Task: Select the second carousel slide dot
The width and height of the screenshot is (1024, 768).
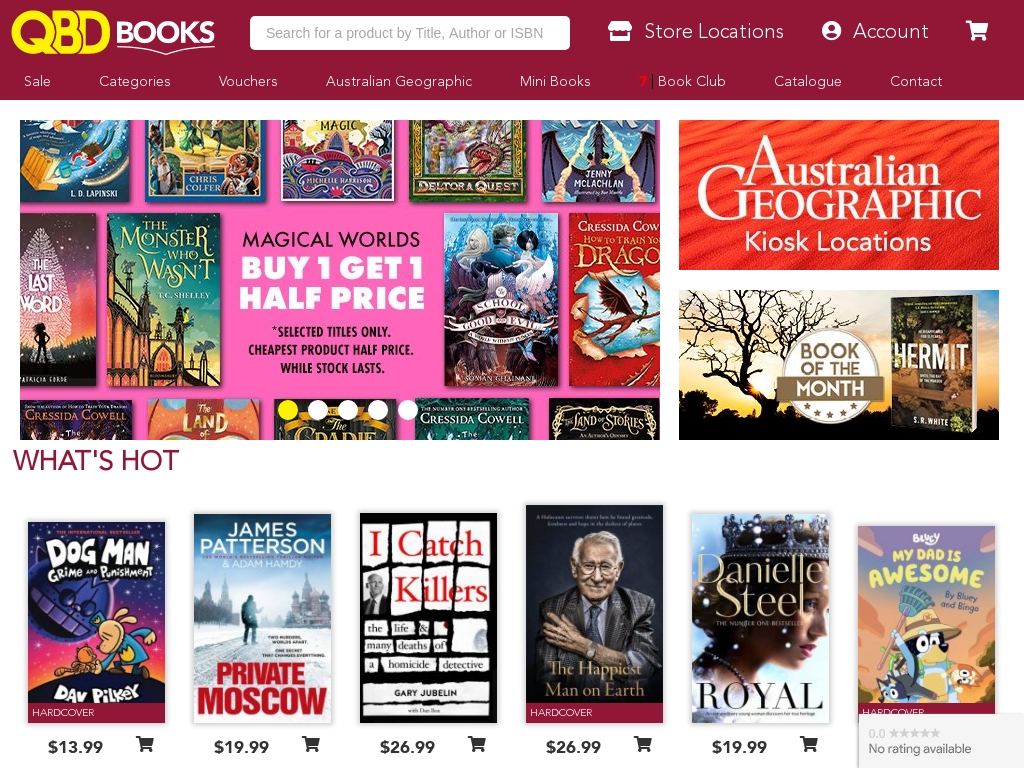Action: click(x=318, y=410)
